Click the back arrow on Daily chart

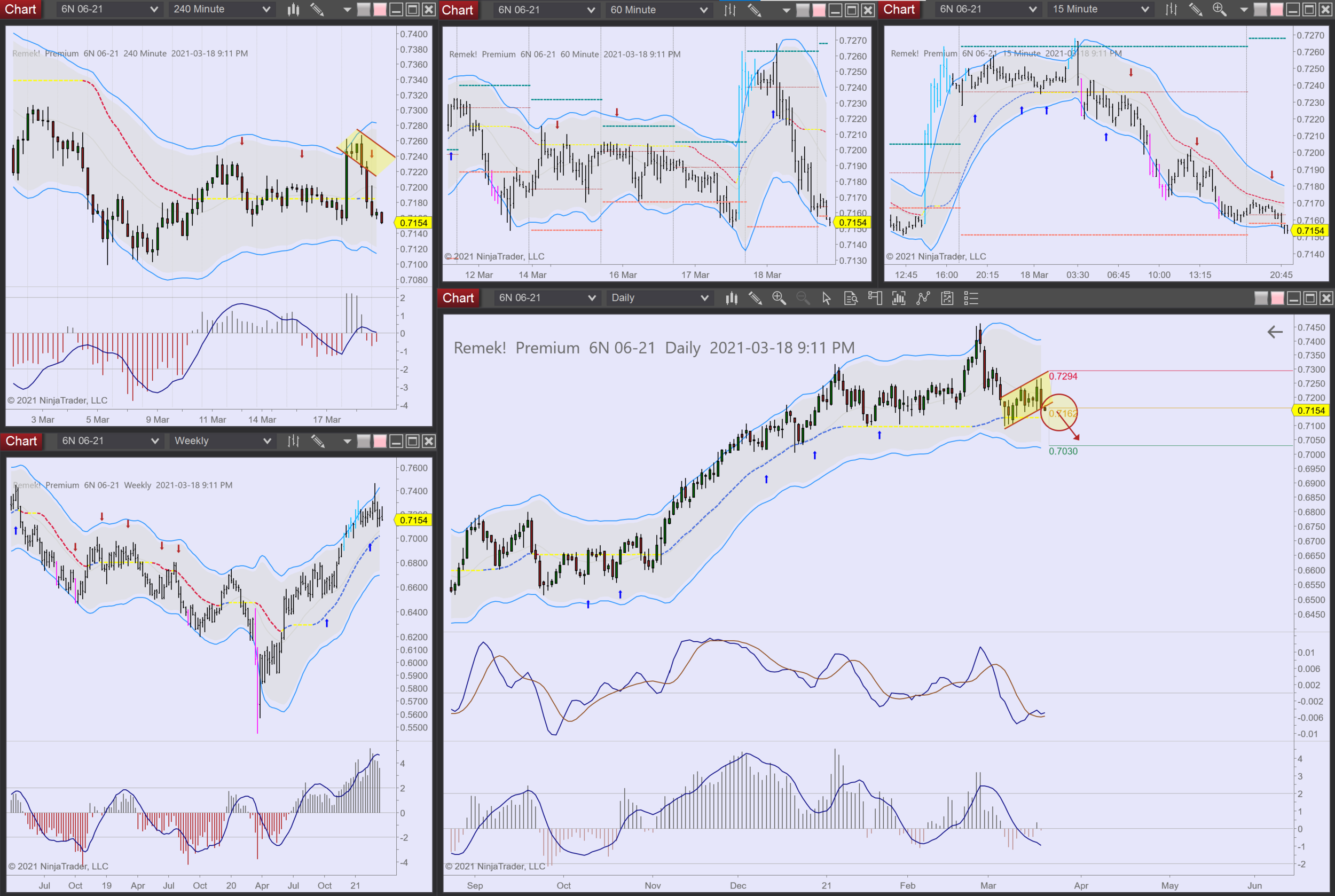coord(1275,332)
